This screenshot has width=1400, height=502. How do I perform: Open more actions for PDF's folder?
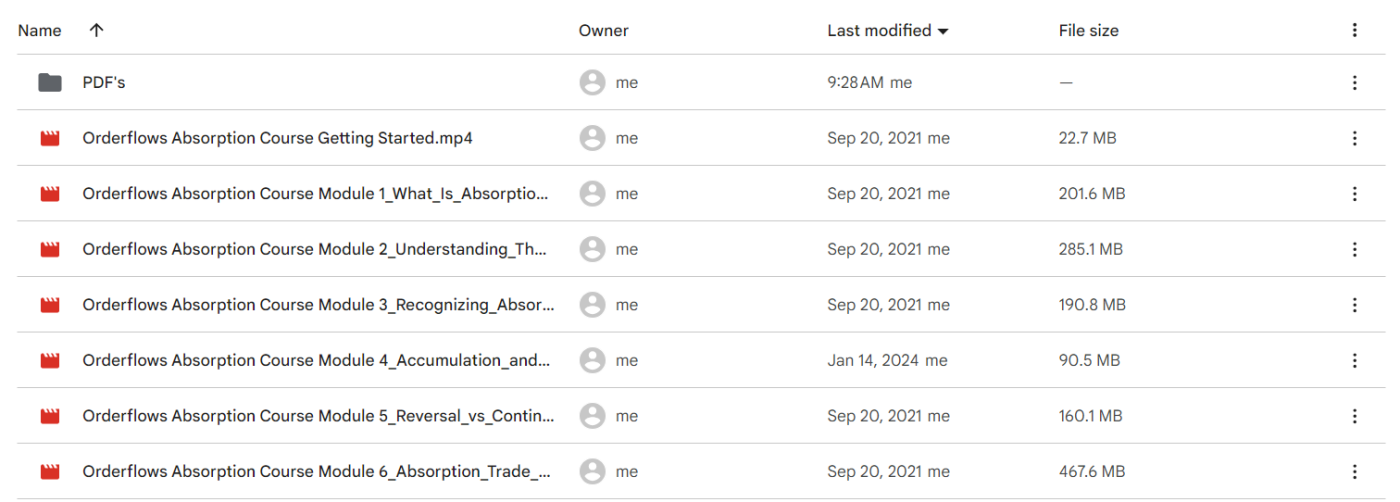pyautogui.click(x=1354, y=83)
